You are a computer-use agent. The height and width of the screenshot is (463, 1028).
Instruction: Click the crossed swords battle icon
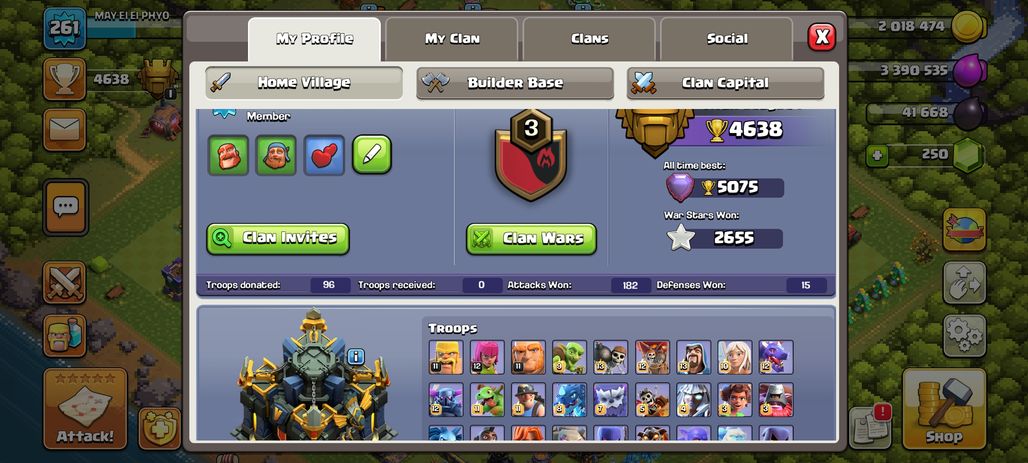coord(64,283)
